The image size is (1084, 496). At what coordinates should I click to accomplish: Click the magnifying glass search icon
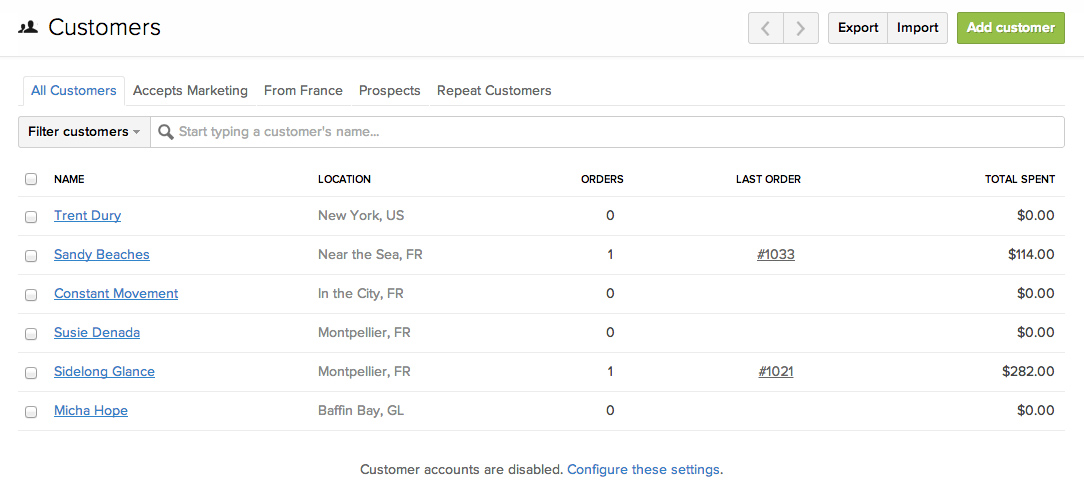pyautogui.click(x=166, y=132)
